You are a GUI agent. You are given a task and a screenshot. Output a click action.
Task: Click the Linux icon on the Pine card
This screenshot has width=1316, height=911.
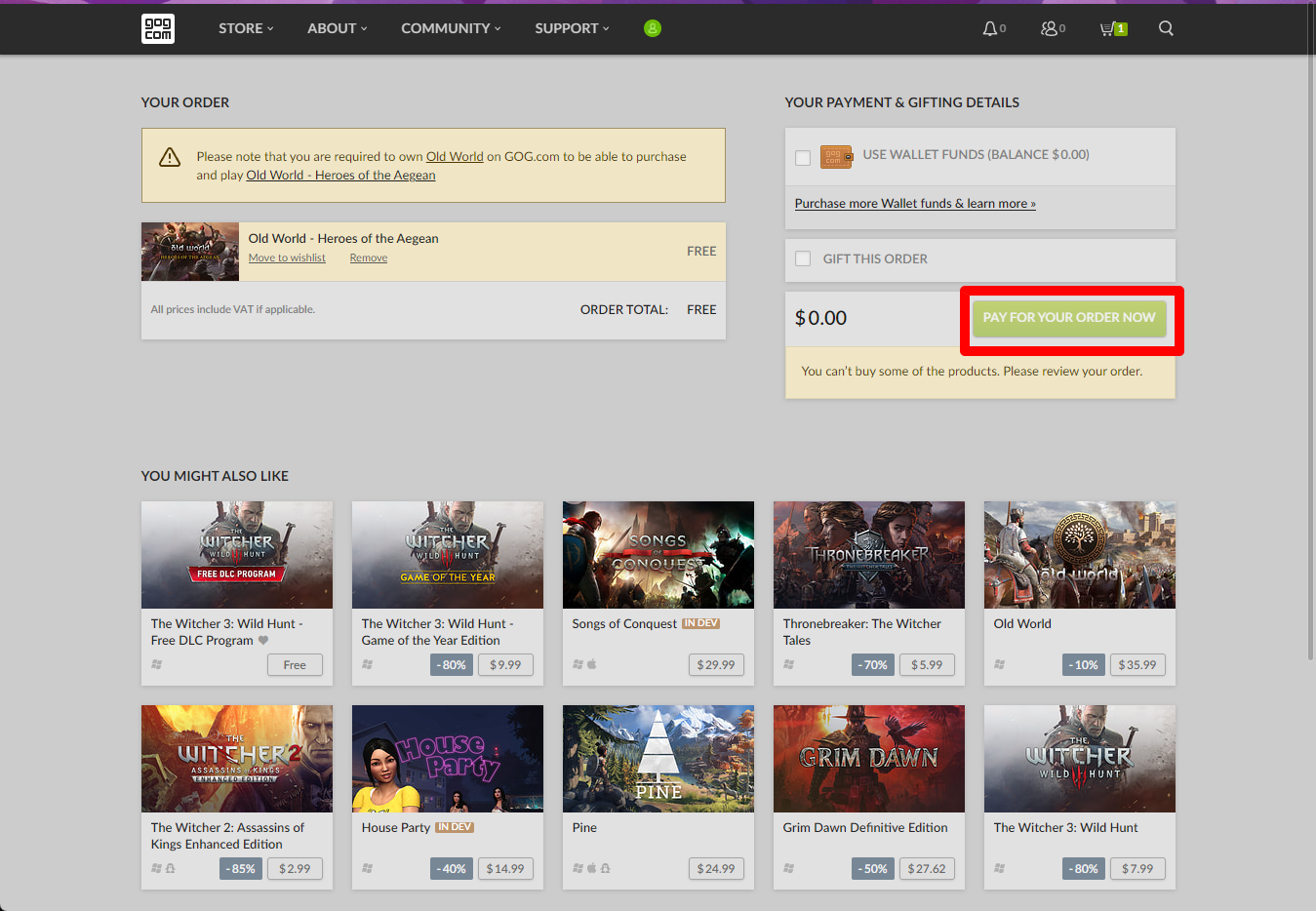(606, 868)
